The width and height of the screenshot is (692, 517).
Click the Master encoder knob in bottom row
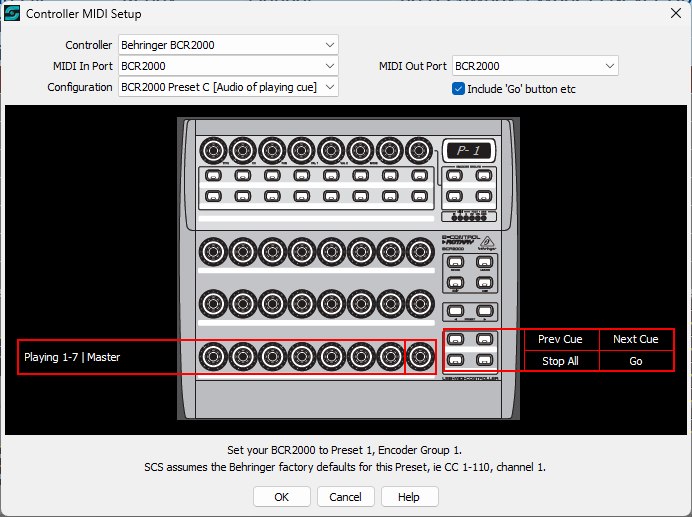[x=420, y=356]
